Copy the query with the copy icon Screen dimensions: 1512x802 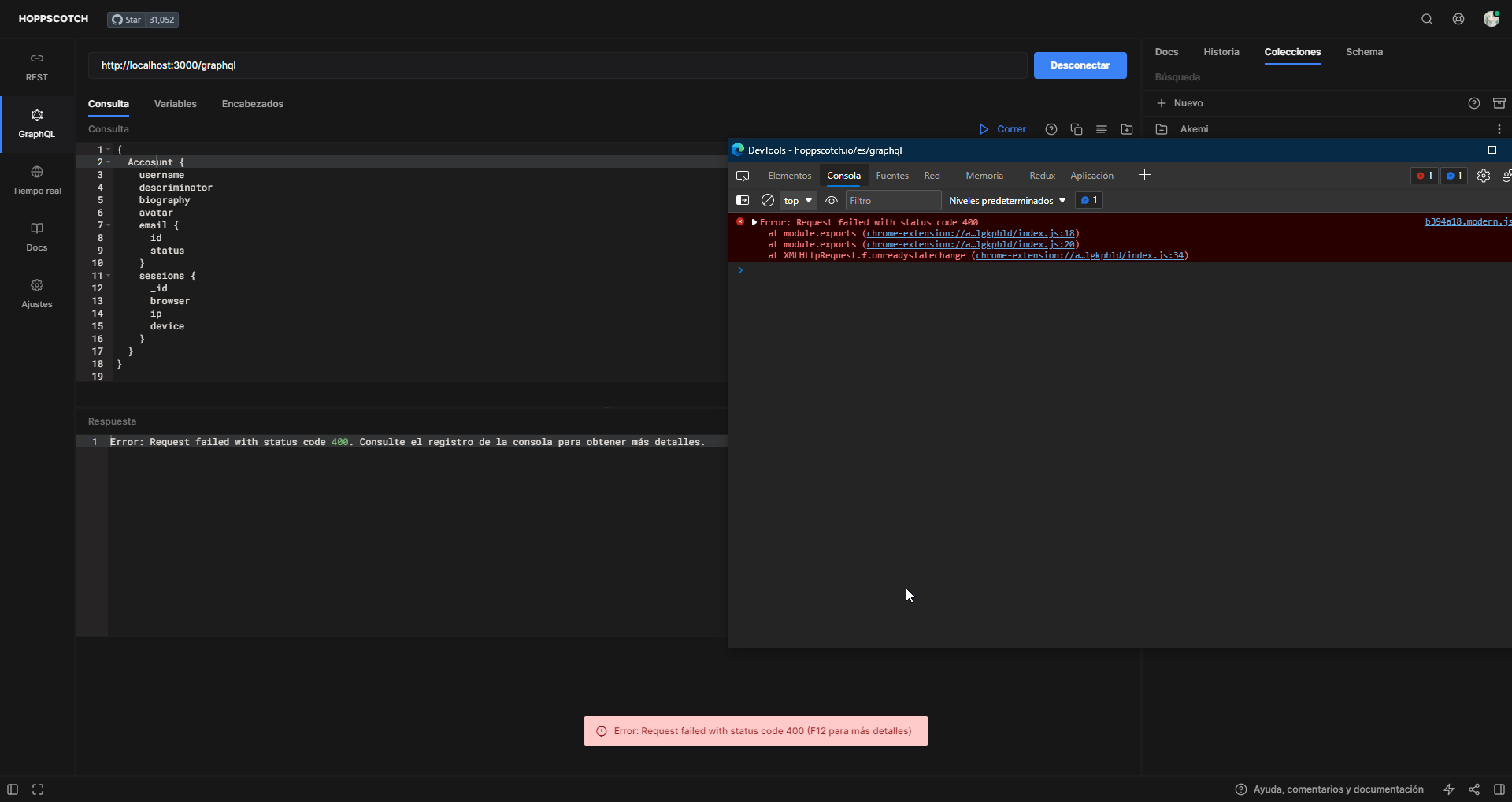1077,128
